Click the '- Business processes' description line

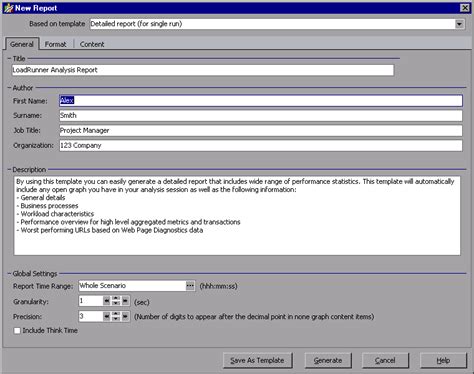click(47, 206)
